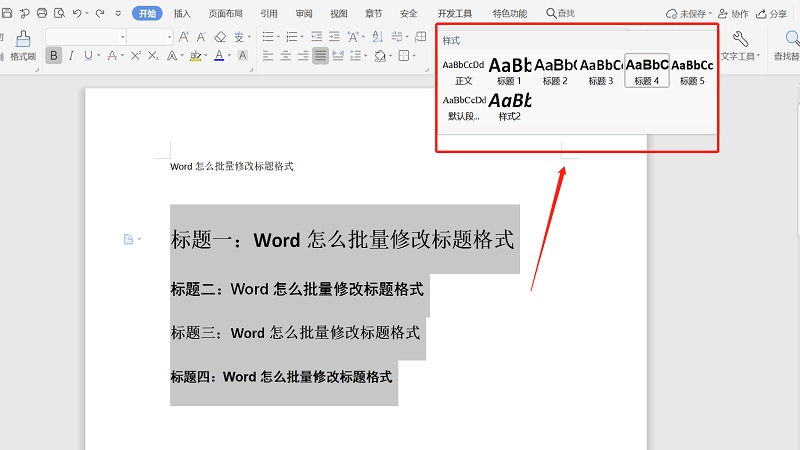800x450 pixels.
Task: Open the 未保存 status dropdown
Action: click(x=692, y=14)
